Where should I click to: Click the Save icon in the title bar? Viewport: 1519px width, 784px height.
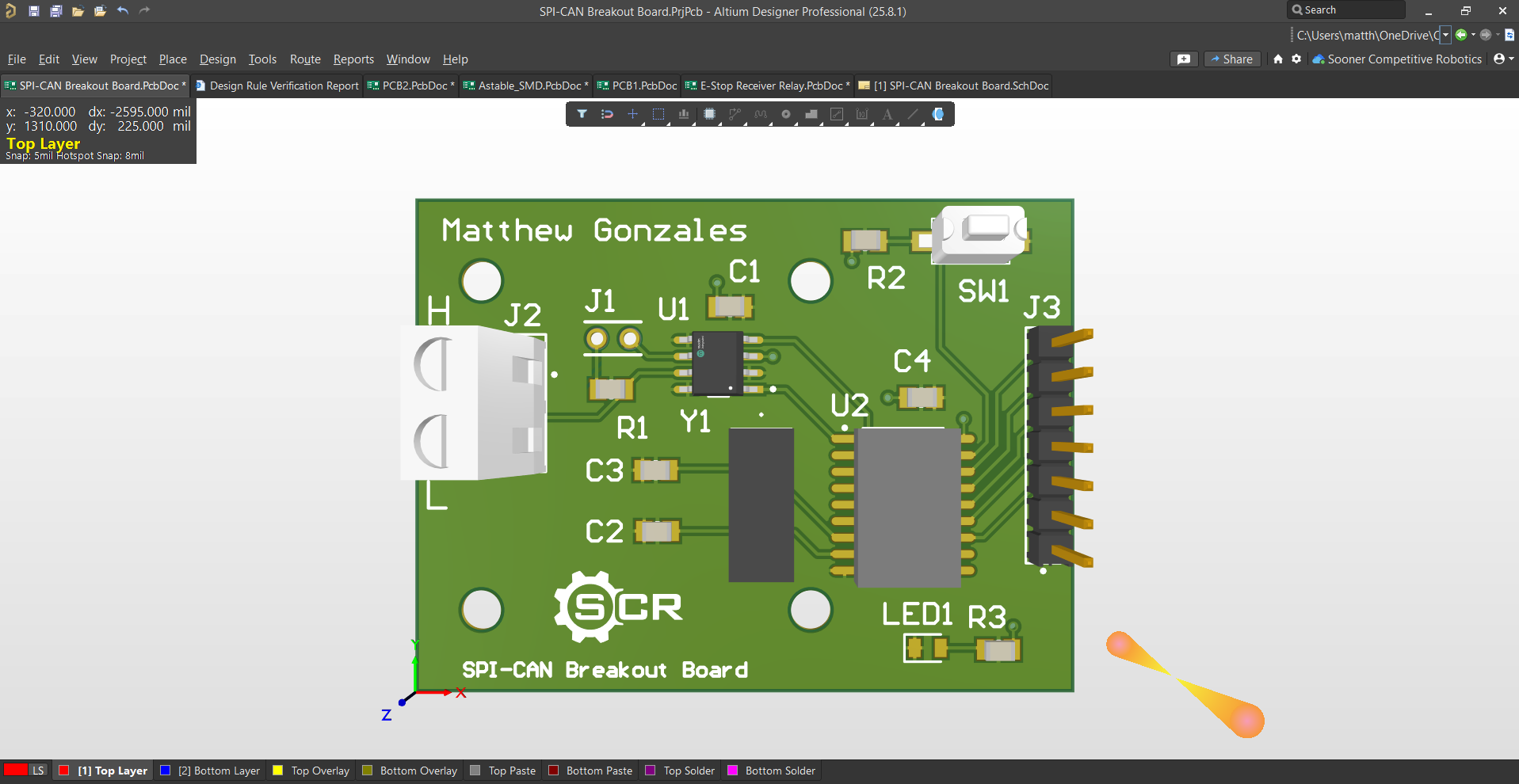coord(34,11)
